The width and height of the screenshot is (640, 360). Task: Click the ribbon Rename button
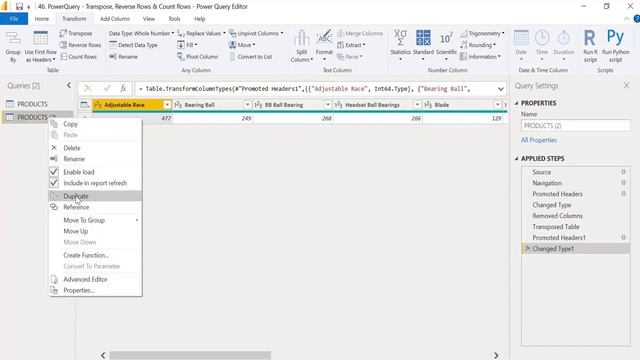123,57
